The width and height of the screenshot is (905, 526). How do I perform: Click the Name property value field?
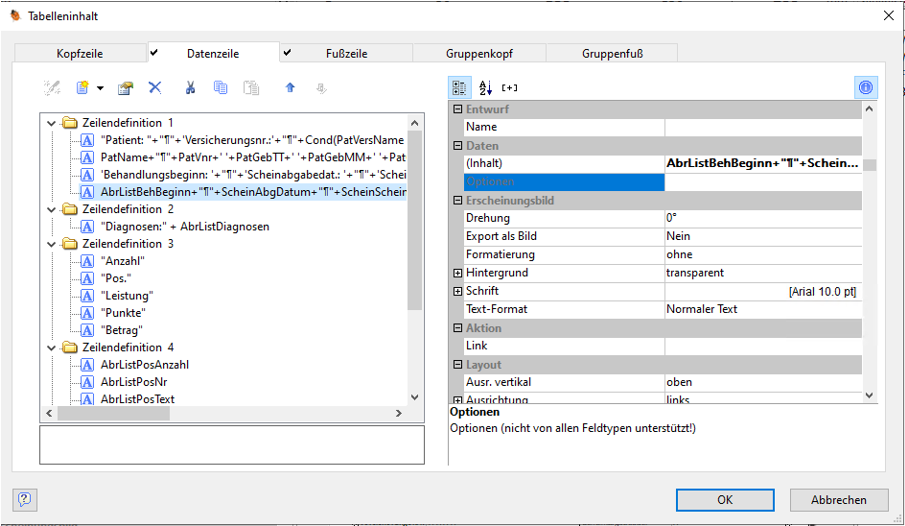tap(763, 127)
